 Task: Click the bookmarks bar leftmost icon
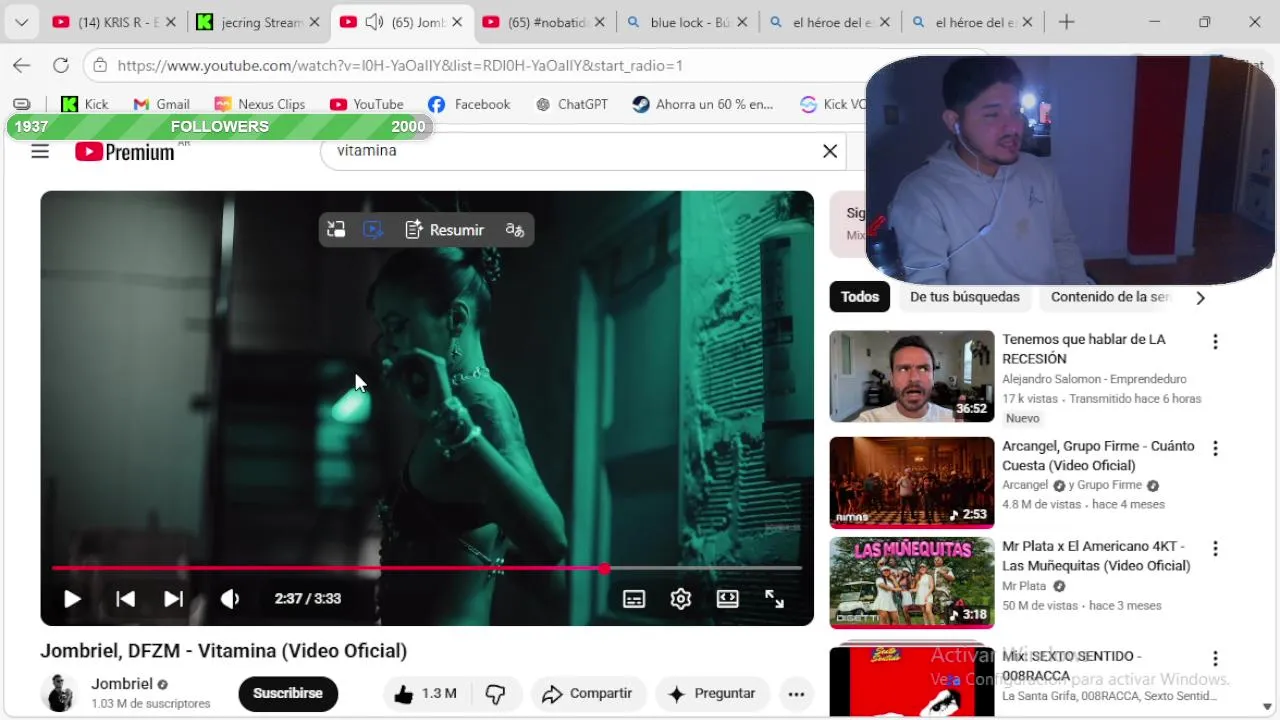(x=22, y=104)
